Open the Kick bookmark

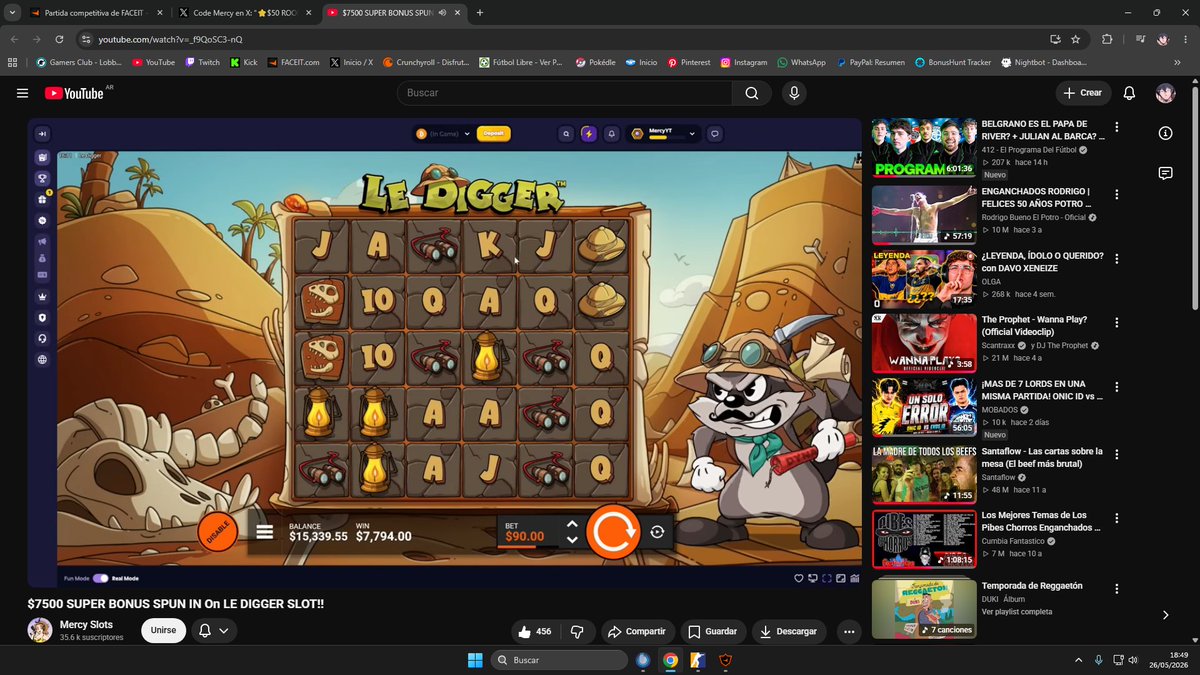pyautogui.click(x=243, y=62)
